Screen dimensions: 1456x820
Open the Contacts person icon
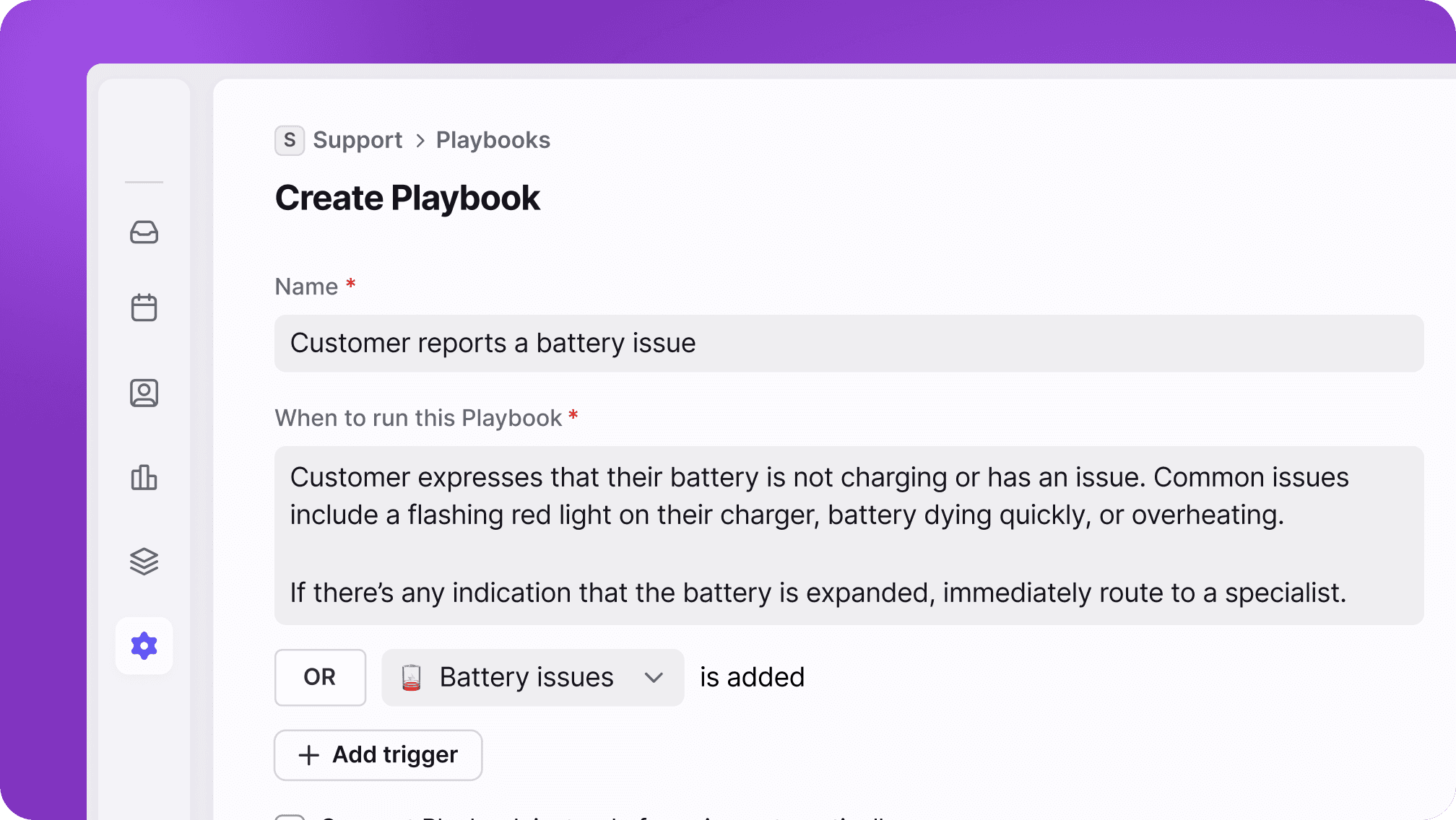pyautogui.click(x=144, y=393)
